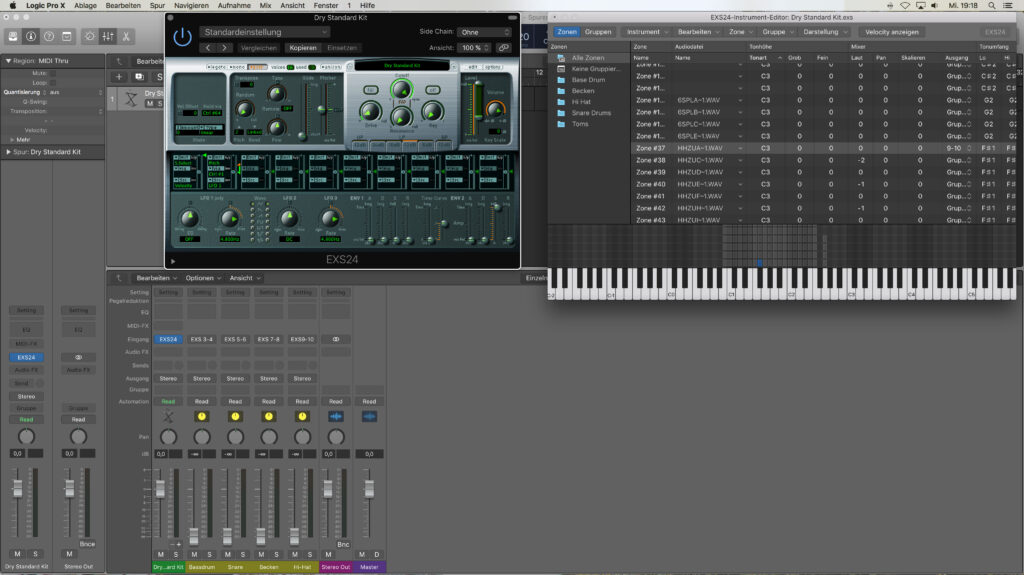This screenshot has height=575, width=1024.
Task: Open Notification Center list icon
Action: [1010, 5]
